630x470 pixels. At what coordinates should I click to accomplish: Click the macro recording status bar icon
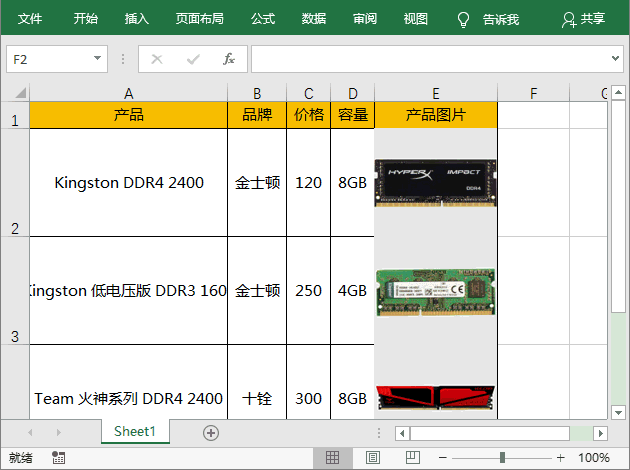point(58,458)
